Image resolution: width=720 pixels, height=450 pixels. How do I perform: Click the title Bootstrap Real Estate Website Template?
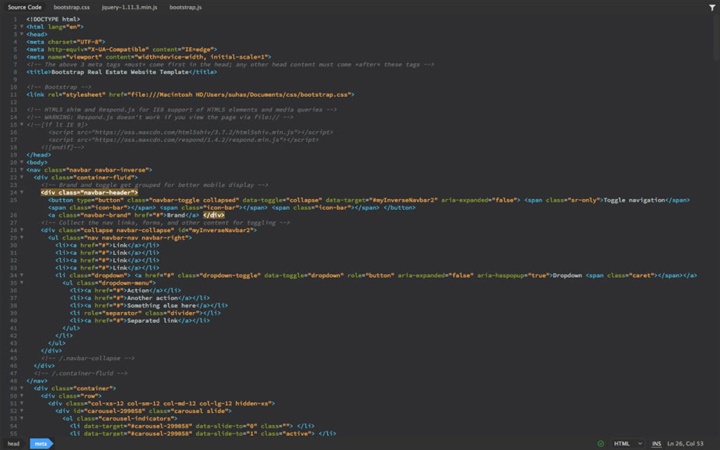click(x=122, y=72)
